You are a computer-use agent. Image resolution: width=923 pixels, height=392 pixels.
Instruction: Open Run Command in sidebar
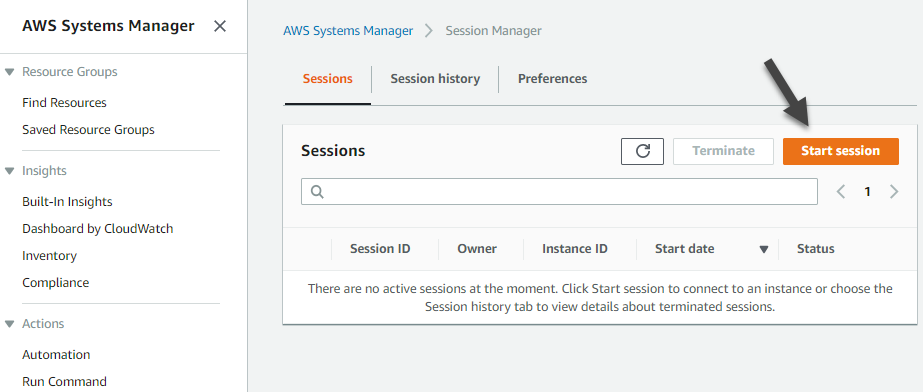coord(64,381)
